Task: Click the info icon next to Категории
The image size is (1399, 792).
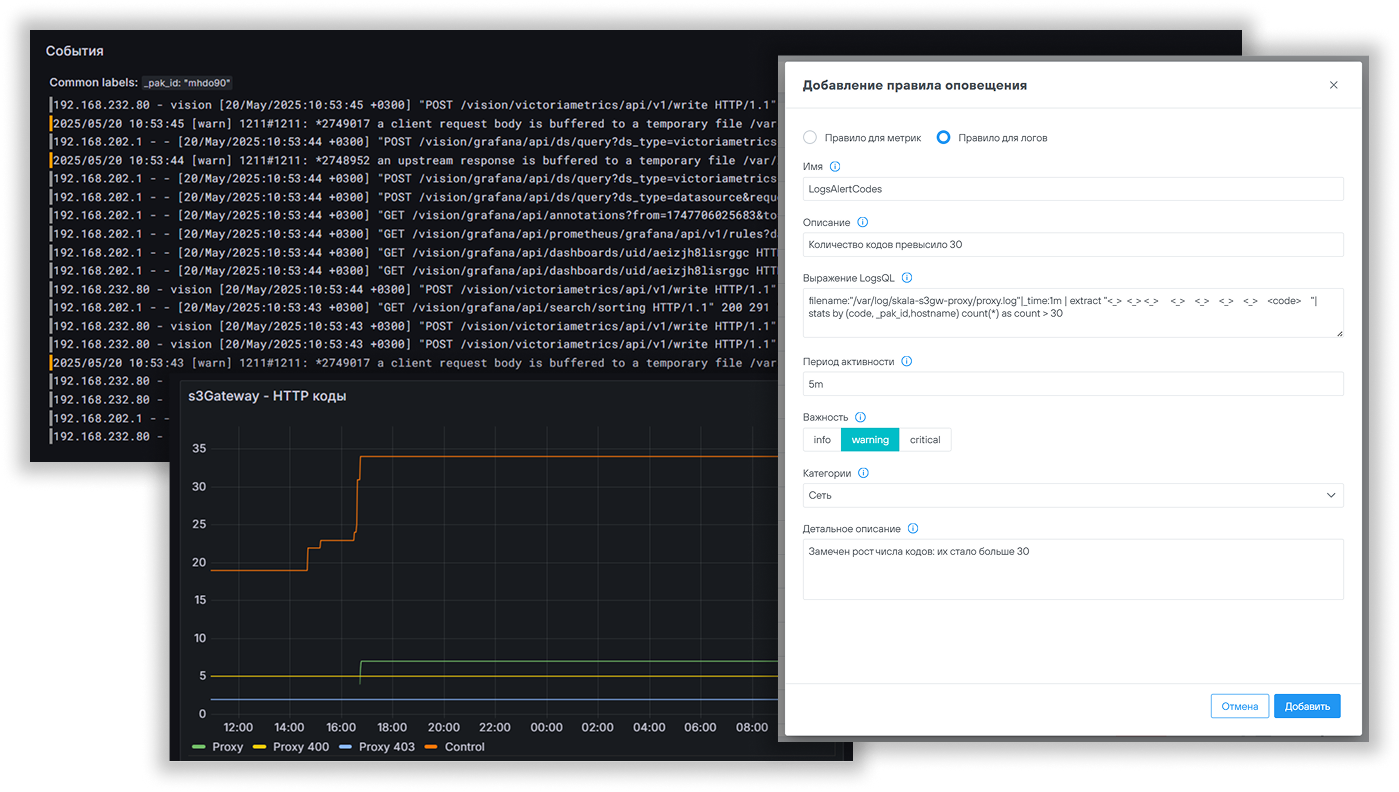Action: [x=863, y=473]
